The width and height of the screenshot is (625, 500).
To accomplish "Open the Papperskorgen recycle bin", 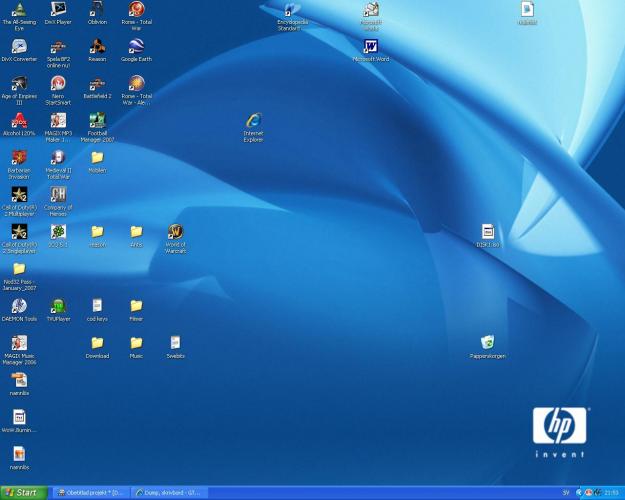I will [487, 343].
